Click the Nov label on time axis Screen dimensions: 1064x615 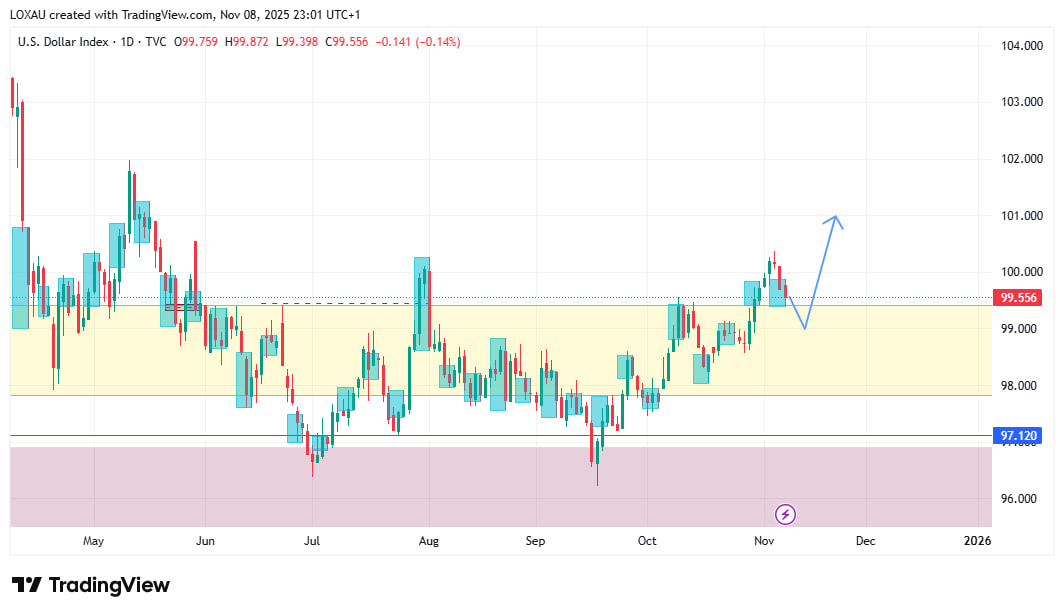point(765,541)
